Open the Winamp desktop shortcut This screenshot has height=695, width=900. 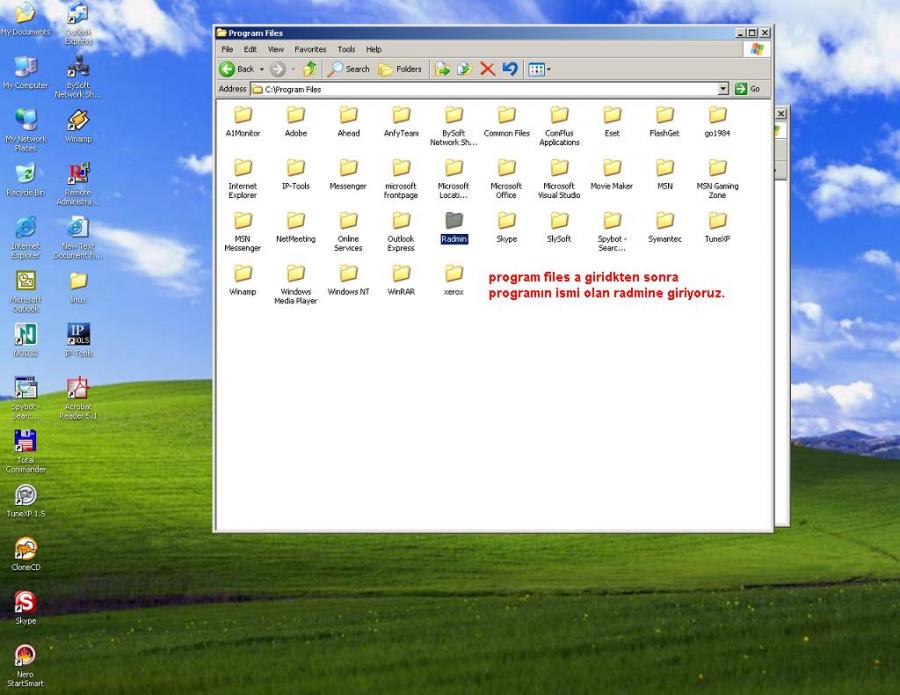click(78, 126)
